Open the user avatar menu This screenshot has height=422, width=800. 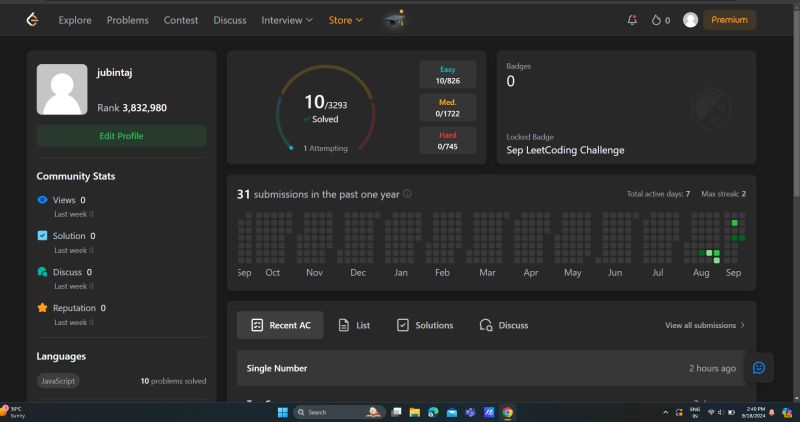point(690,20)
